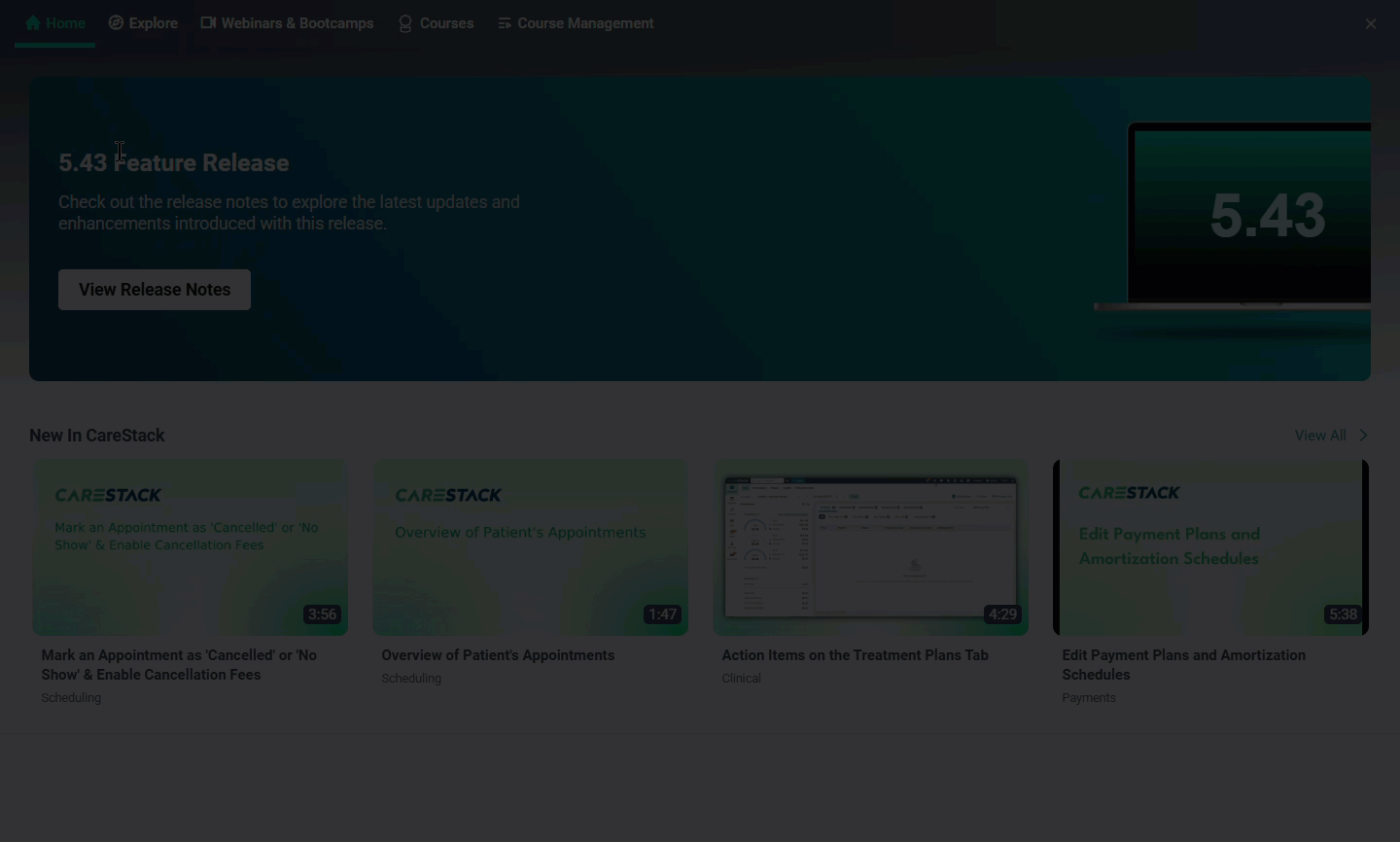
Task: Open Overview of Patient's Appointments thumbnail
Action: coord(531,548)
